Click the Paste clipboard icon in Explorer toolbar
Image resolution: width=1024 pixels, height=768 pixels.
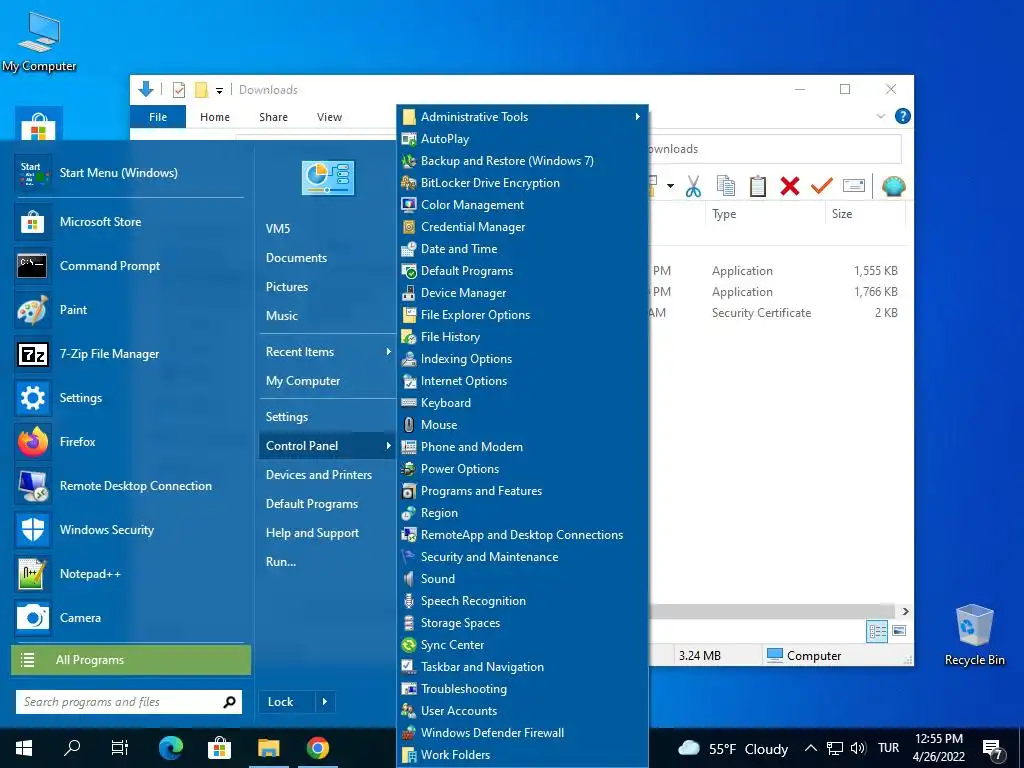[758, 186]
